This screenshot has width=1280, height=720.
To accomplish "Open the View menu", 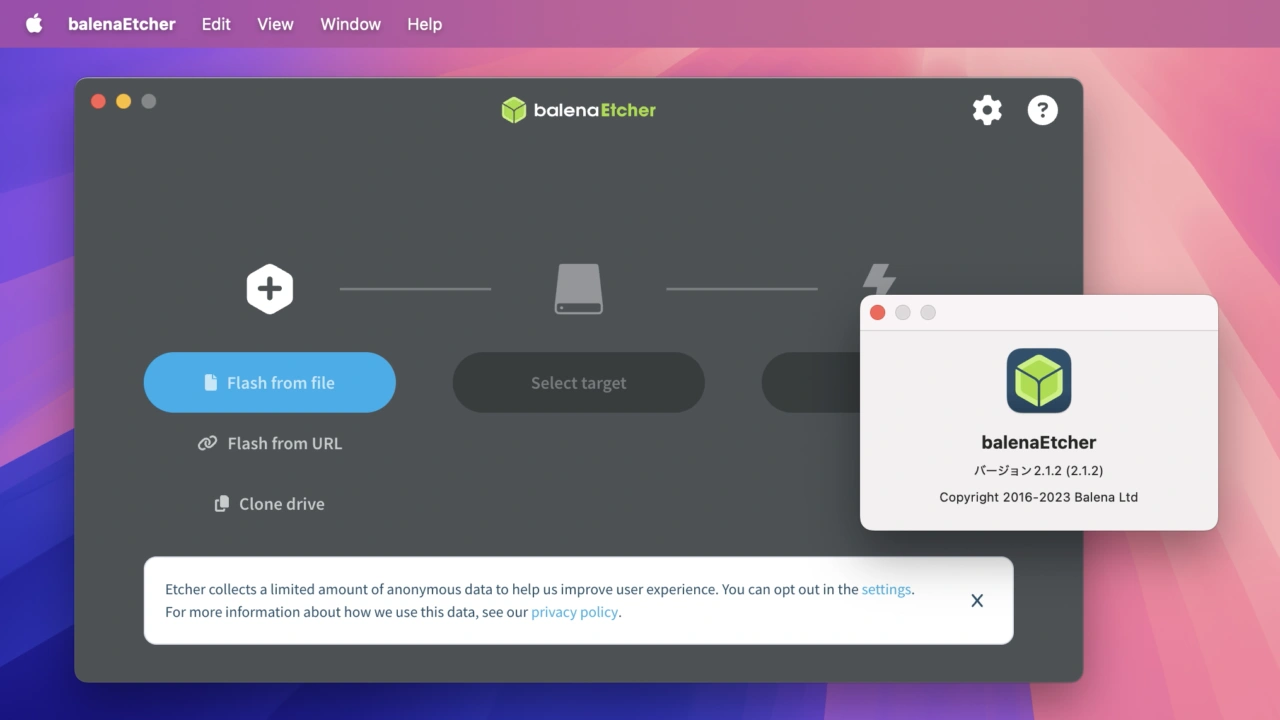I will click(275, 24).
